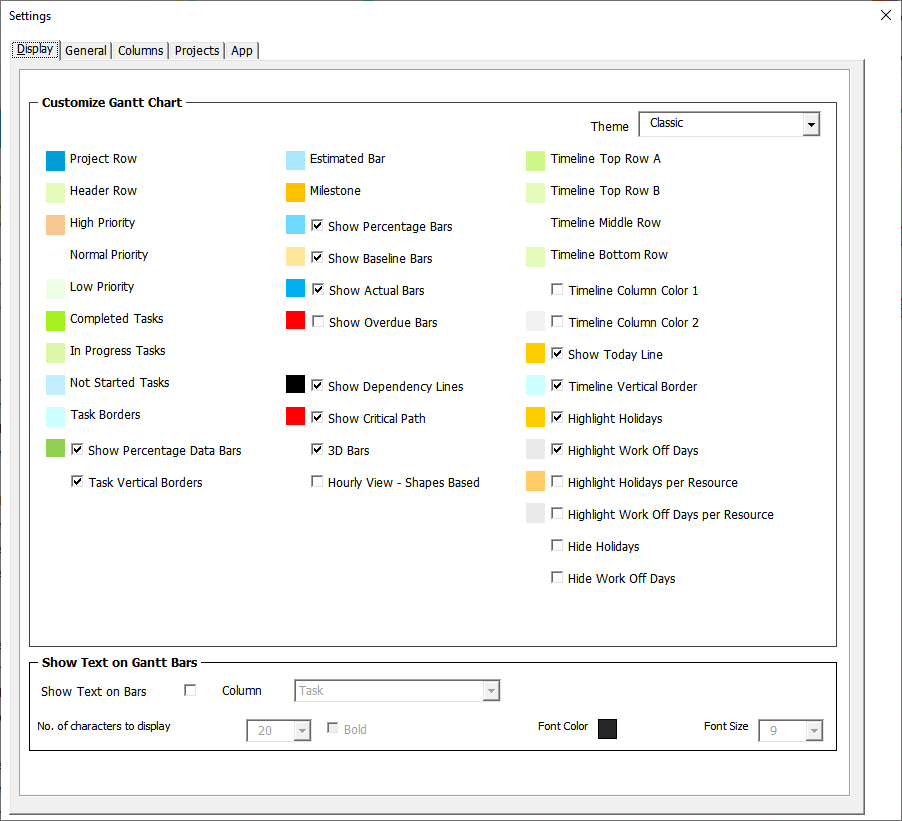
Task: Uncheck Show Percentage Data Bars
Action: (x=77, y=449)
